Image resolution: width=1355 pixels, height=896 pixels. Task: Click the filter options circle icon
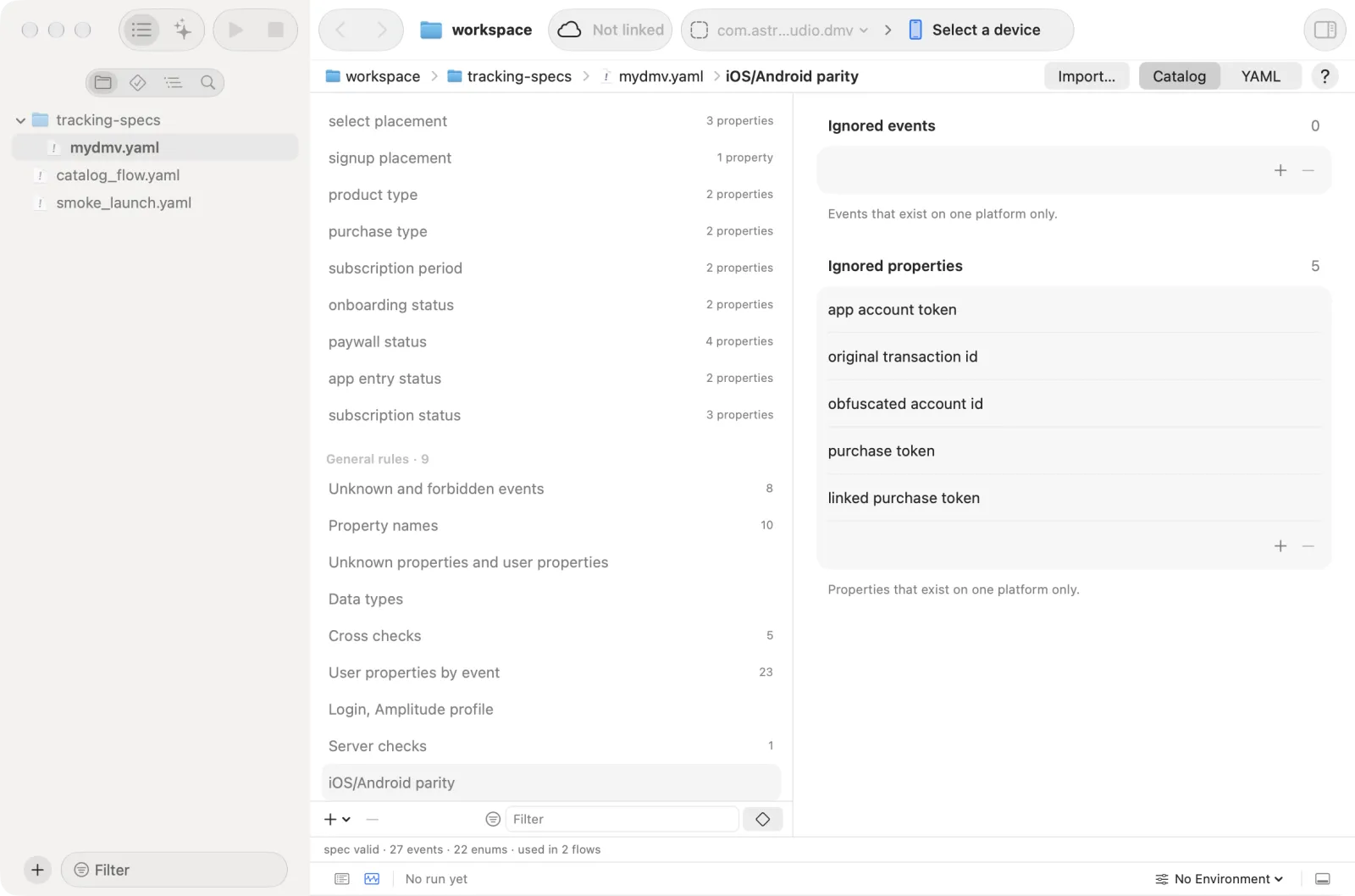tap(493, 819)
